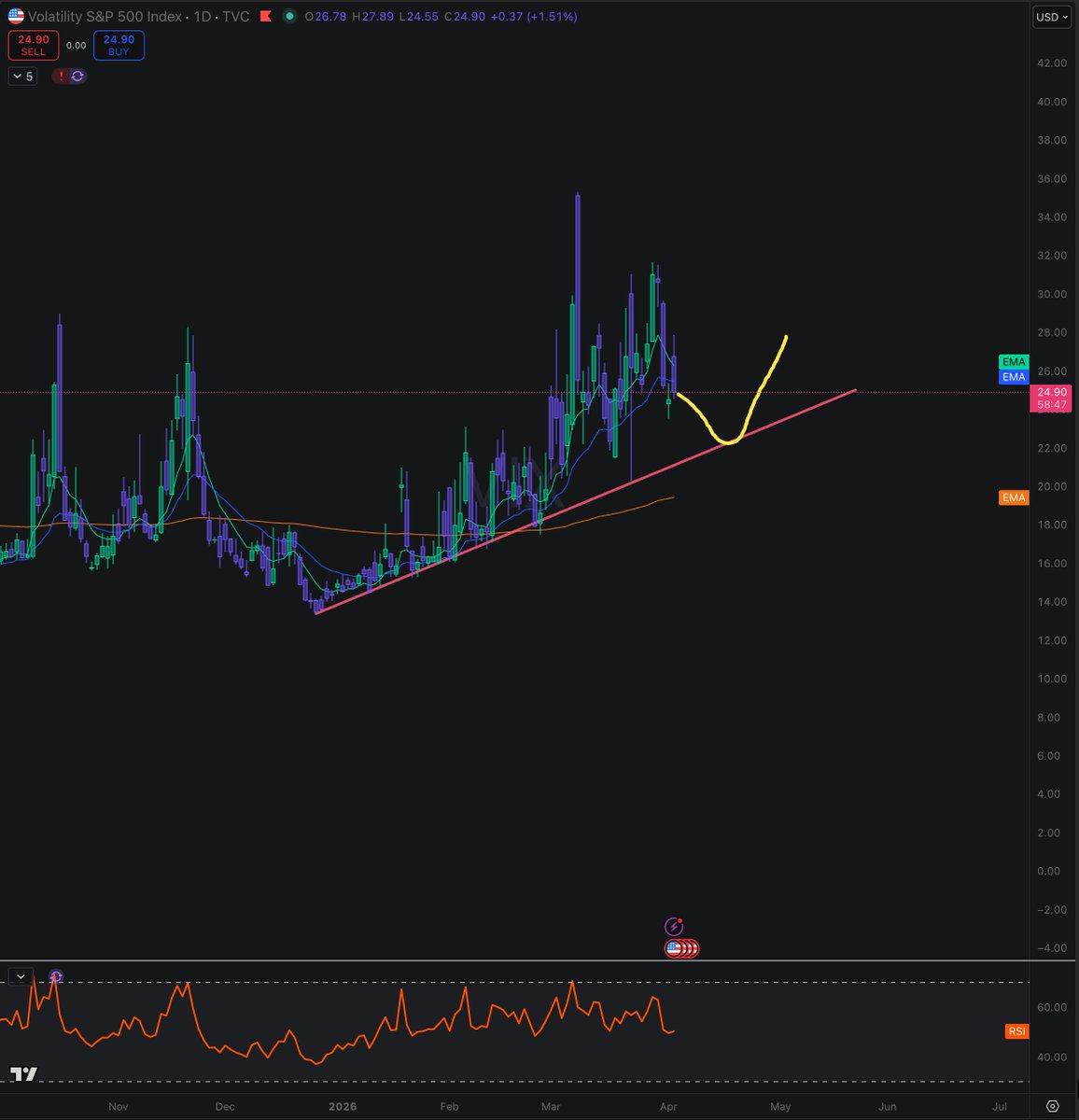Screen dimensions: 1079x1120
Task: Open the stacked US economic events icon
Action: (x=681, y=949)
